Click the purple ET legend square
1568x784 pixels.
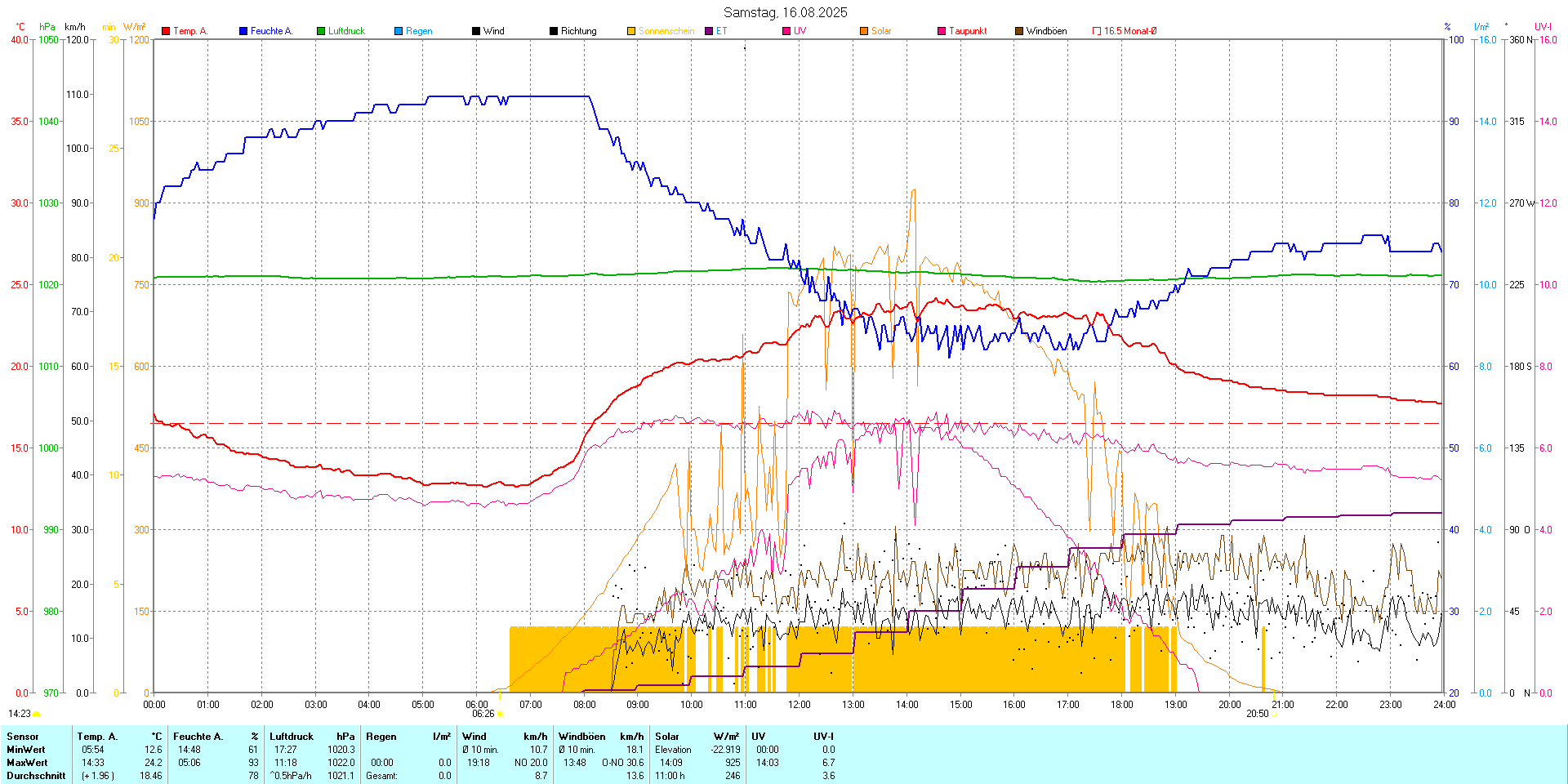pyautogui.click(x=709, y=31)
